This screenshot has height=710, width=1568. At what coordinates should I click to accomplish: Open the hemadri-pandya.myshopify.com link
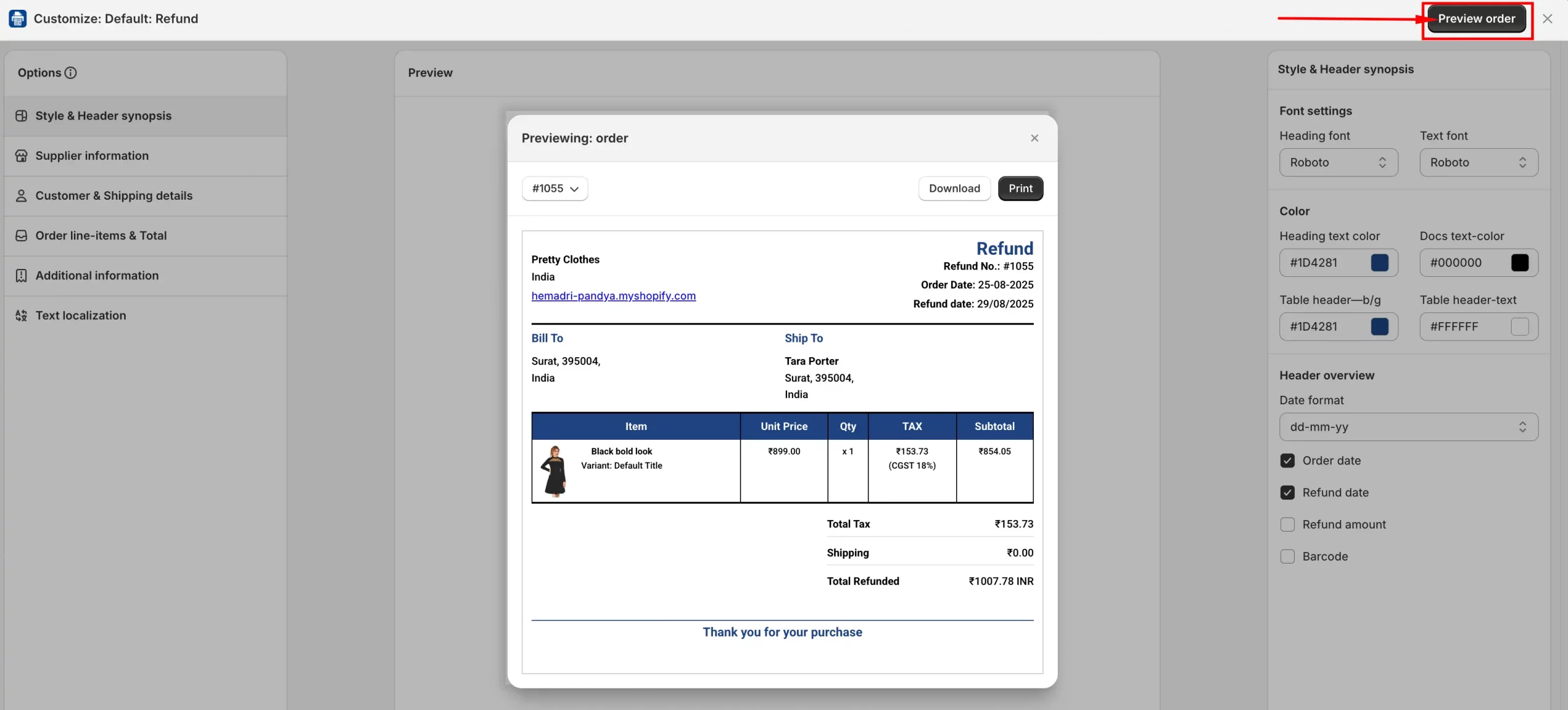point(613,296)
